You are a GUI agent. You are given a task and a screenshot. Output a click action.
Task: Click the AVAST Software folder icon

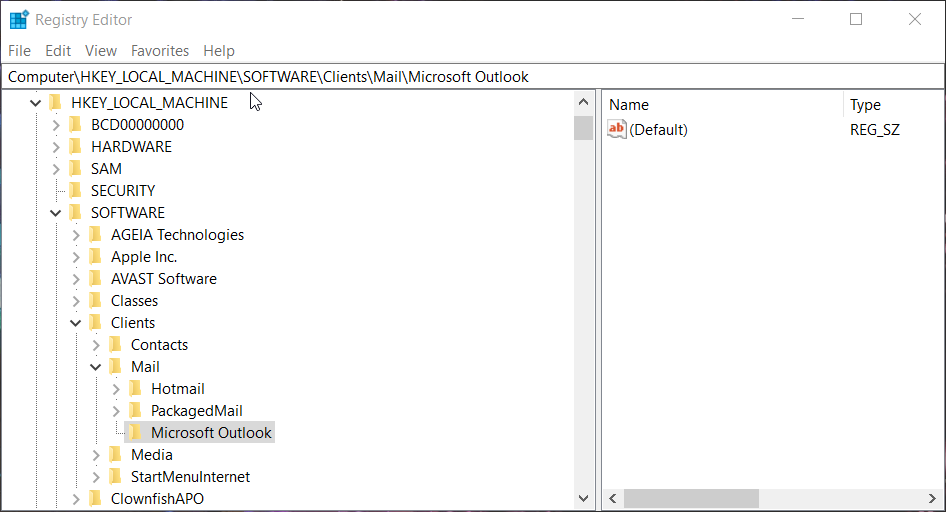[96, 278]
